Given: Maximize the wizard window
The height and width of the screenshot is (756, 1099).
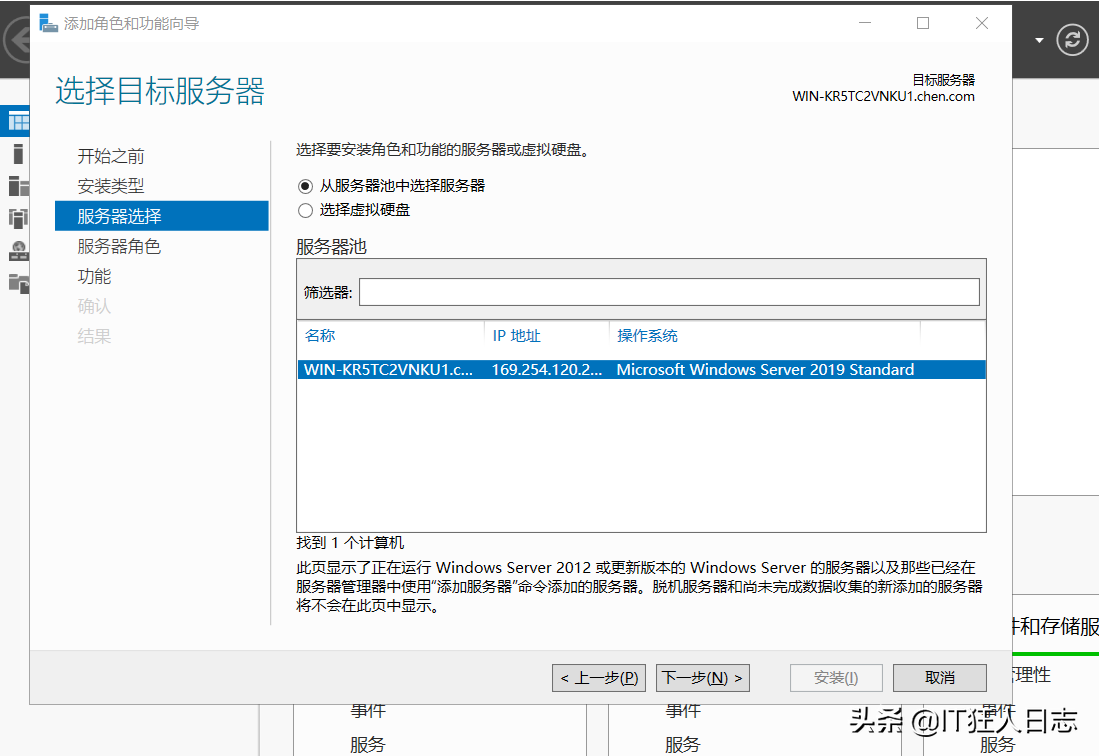Looking at the screenshot, I should coord(923,23).
